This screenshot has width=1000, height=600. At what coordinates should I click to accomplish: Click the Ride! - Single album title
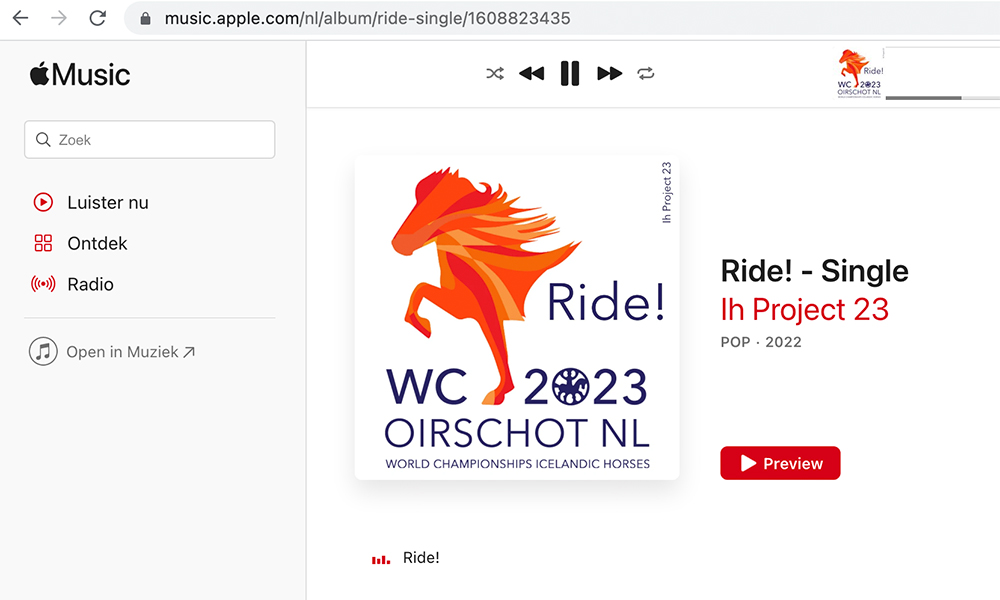(814, 271)
